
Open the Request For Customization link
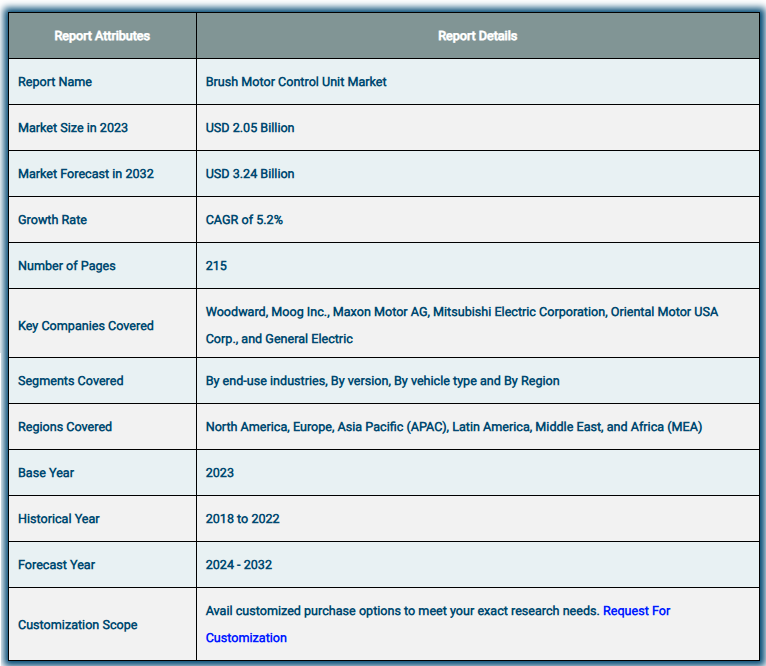pyautogui.click(x=636, y=611)
